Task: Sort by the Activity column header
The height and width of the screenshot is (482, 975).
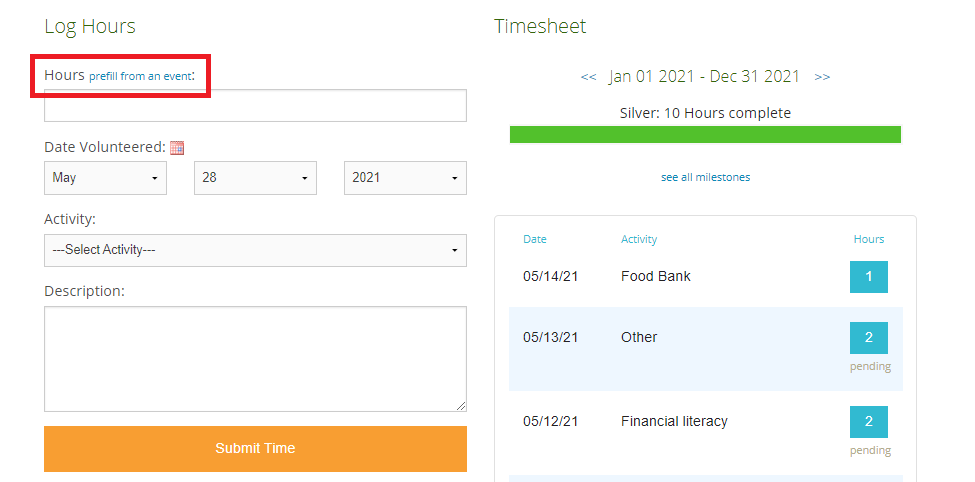Action: pos(639,239)
